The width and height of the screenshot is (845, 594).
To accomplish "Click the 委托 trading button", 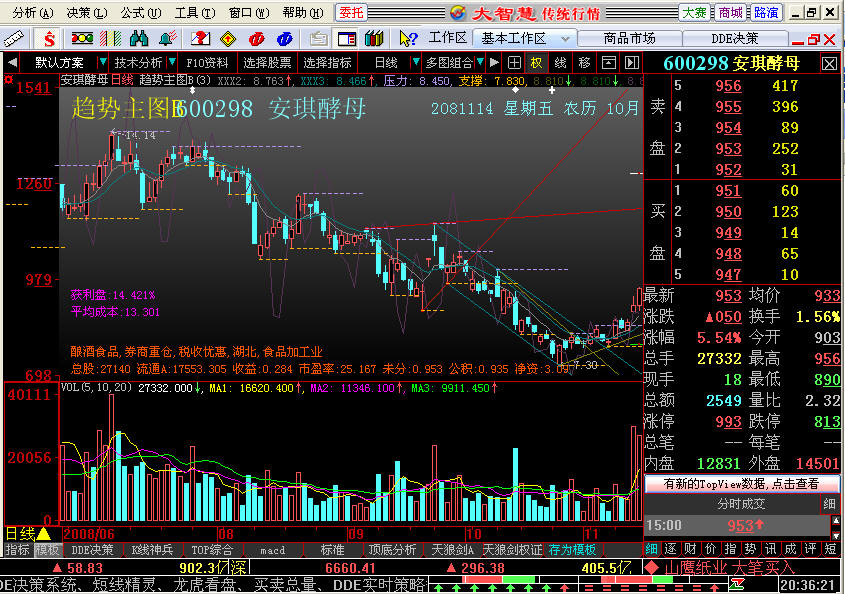I will [351, 12].
